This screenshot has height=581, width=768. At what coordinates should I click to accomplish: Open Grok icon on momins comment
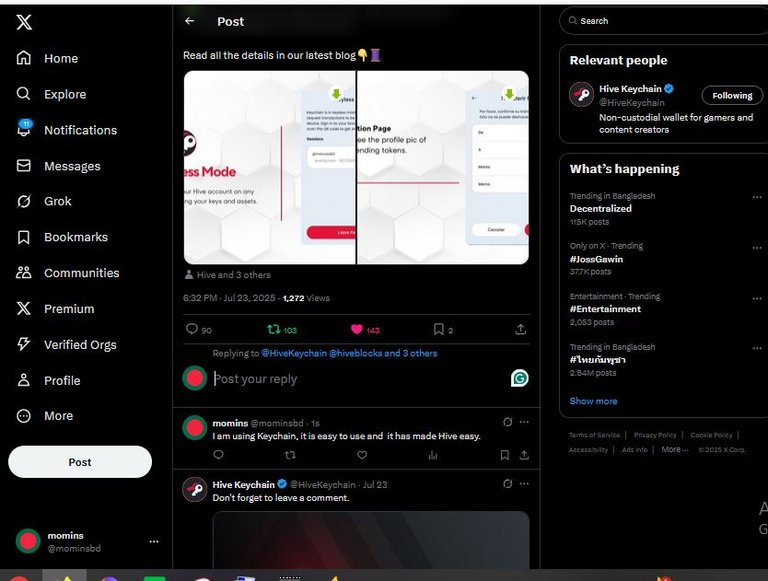[507, 422]
